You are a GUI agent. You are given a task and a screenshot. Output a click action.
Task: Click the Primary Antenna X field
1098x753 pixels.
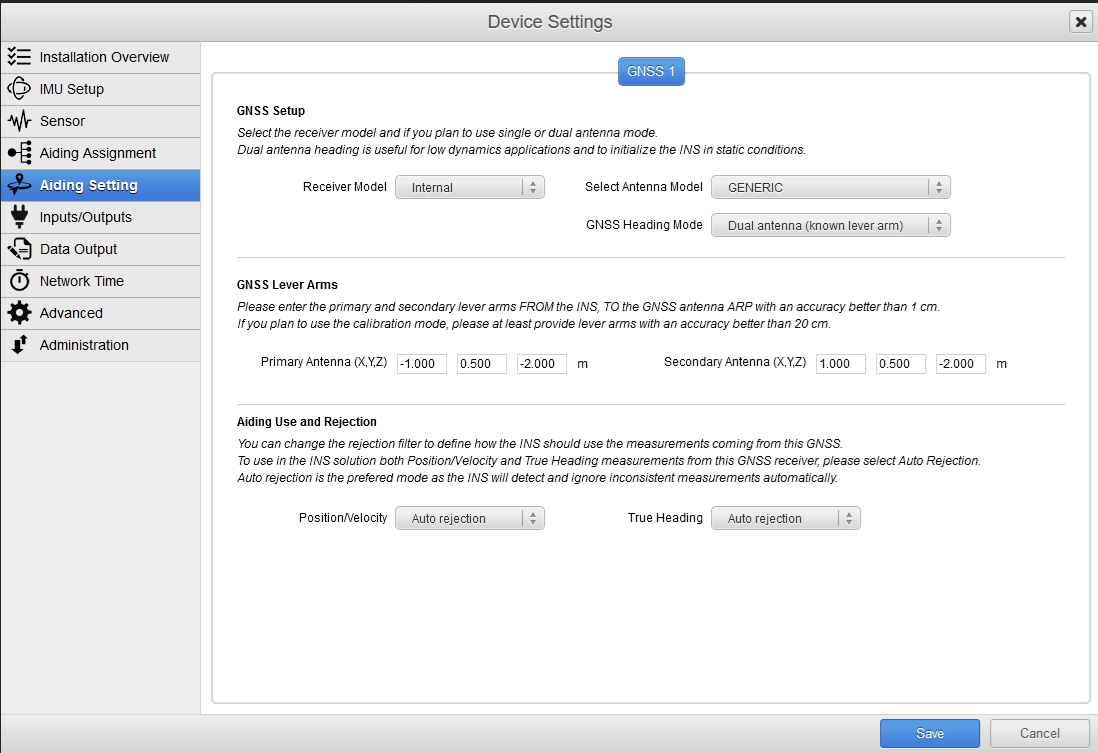pos(421,364)
